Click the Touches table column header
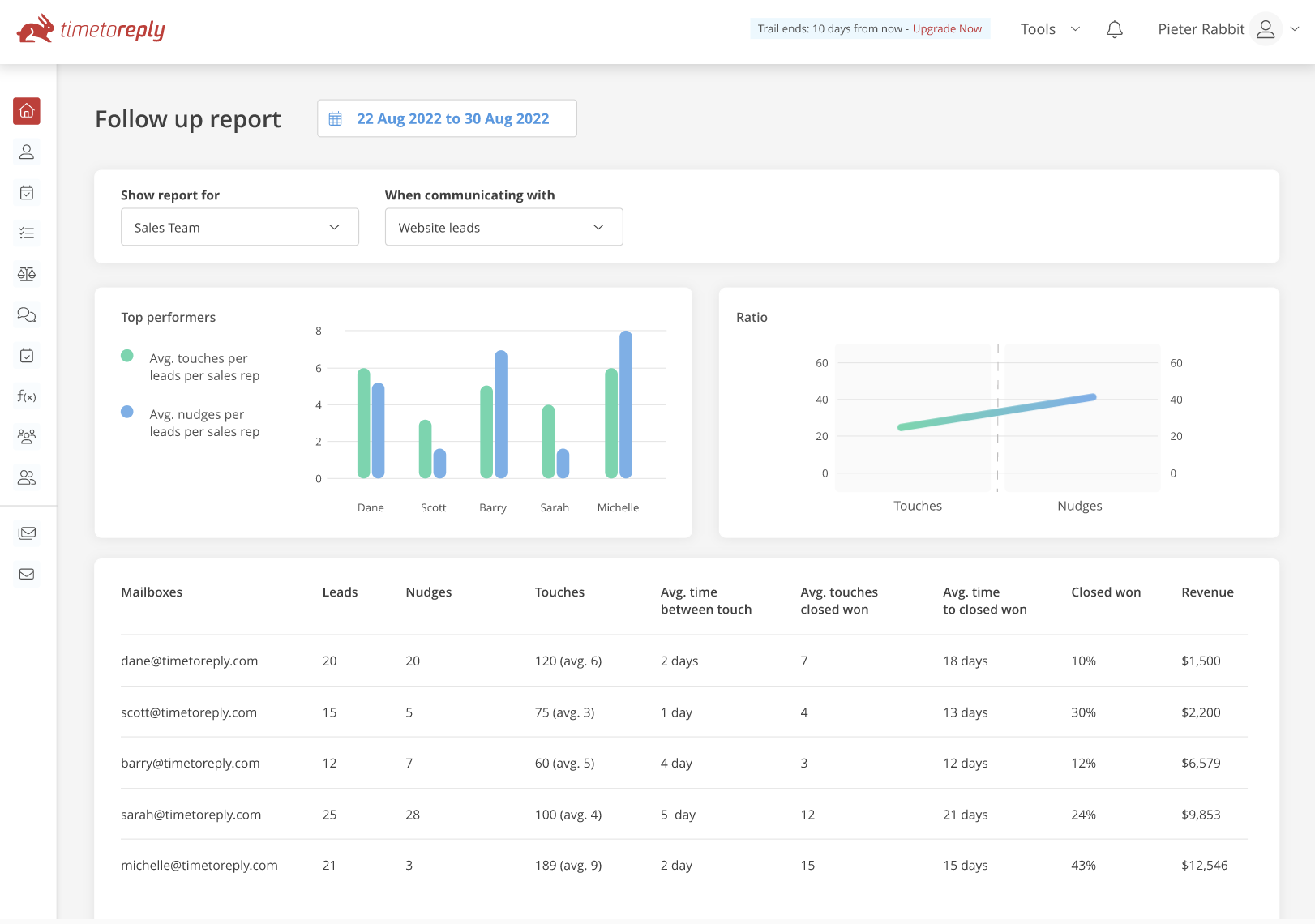1315x924 pixels. point(559,592)
